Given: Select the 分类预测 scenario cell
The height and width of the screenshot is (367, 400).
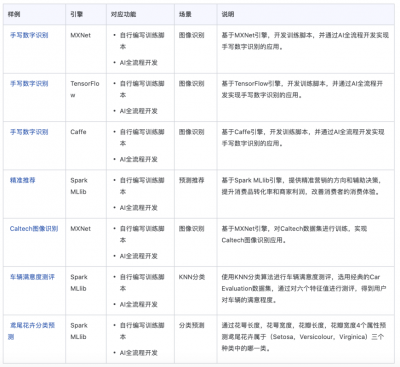Looking at the screenshot, I should tap(191, 325).
